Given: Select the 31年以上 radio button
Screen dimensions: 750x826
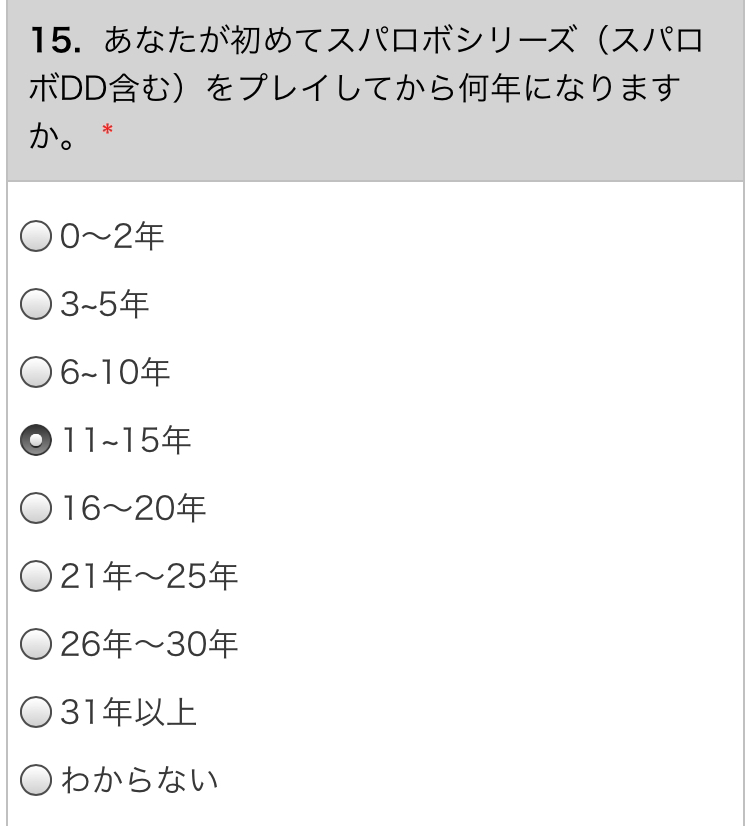Looking at the screenshot, I should 36,712.
